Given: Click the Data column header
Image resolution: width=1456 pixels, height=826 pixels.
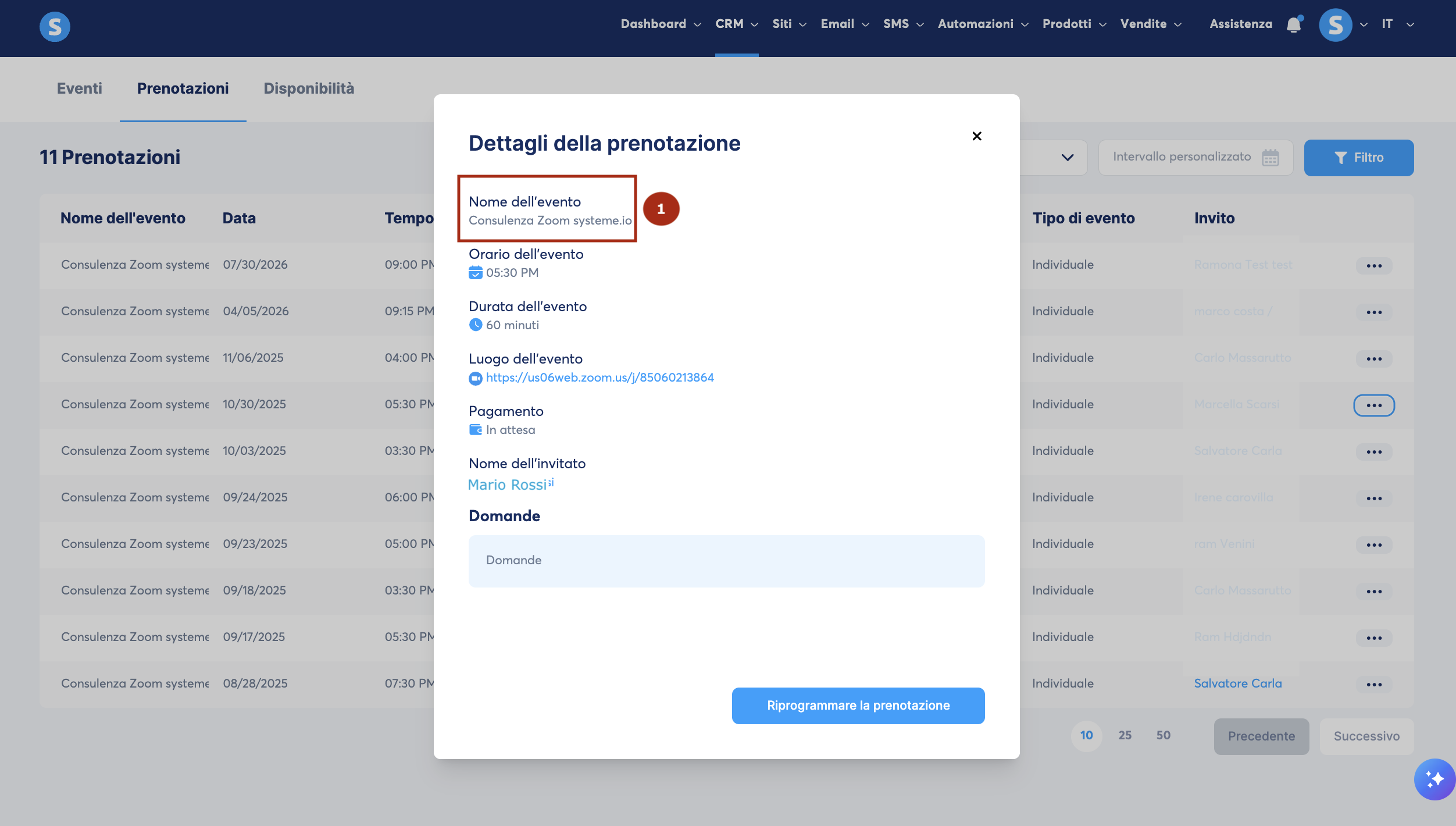Looking at the screenshot, I should coord(239,218).
